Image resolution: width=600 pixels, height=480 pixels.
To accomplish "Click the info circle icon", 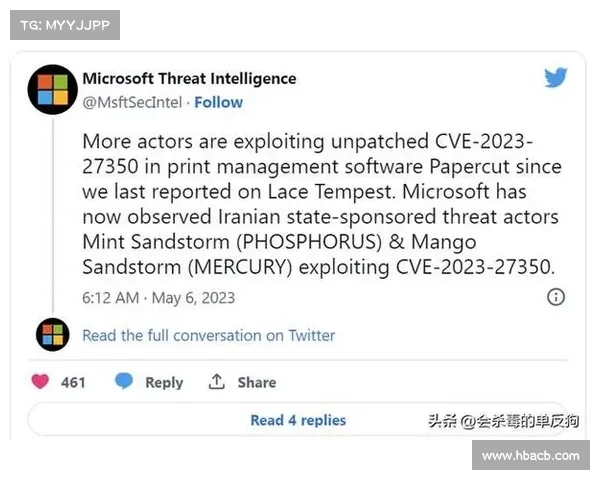I will point(556,297).
